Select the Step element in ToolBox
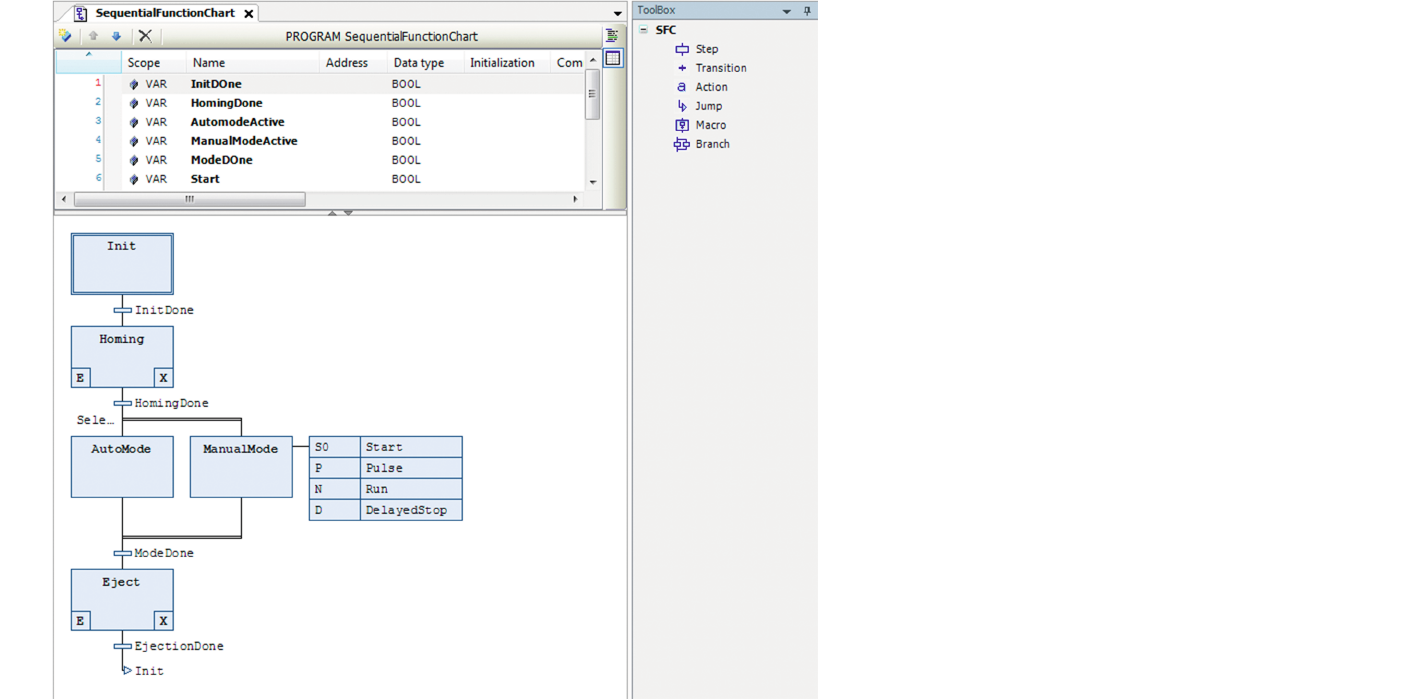This screenshot has width=1401, height=700. pyautogui.click(x=706, y=49)
